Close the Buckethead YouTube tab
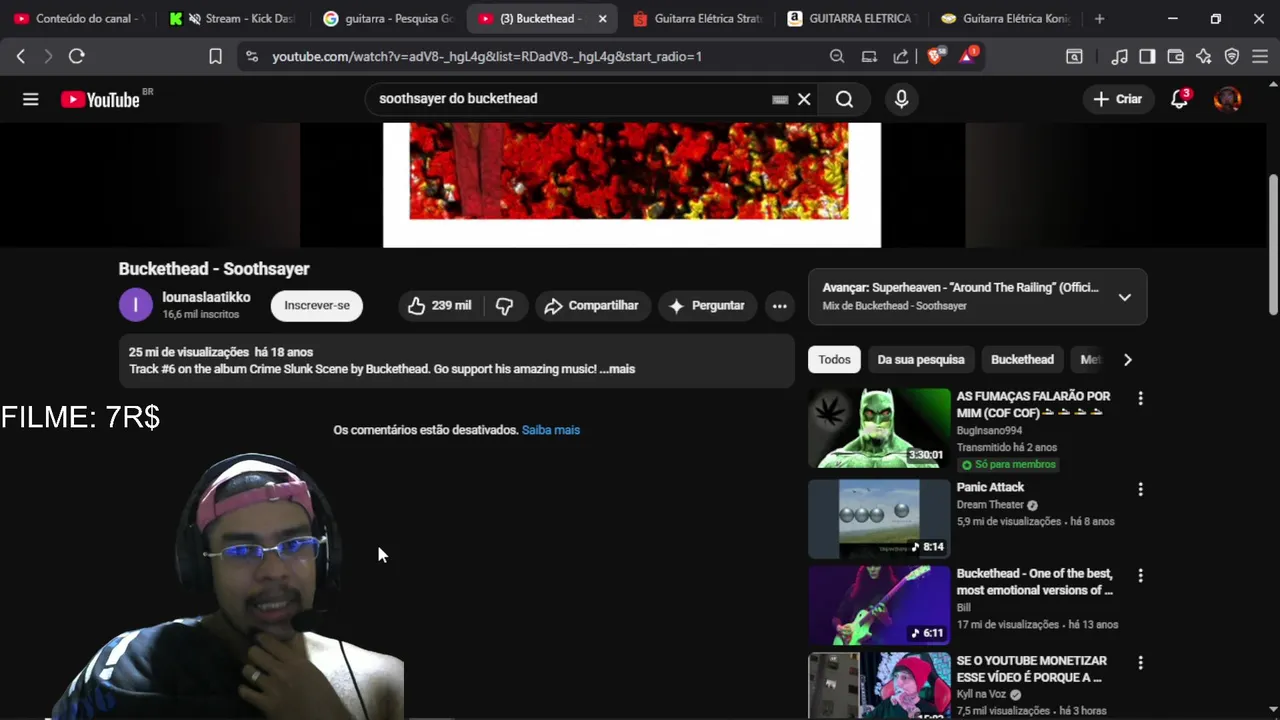The height and width of the screenshot is (720, 1280). pyautogui.click(x=602, y=19)
